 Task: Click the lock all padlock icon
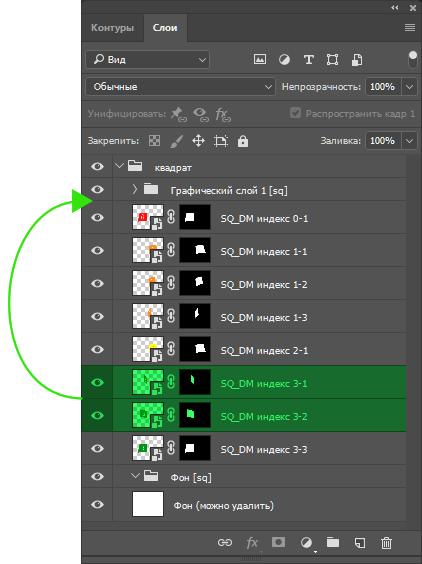coord(243,141)
